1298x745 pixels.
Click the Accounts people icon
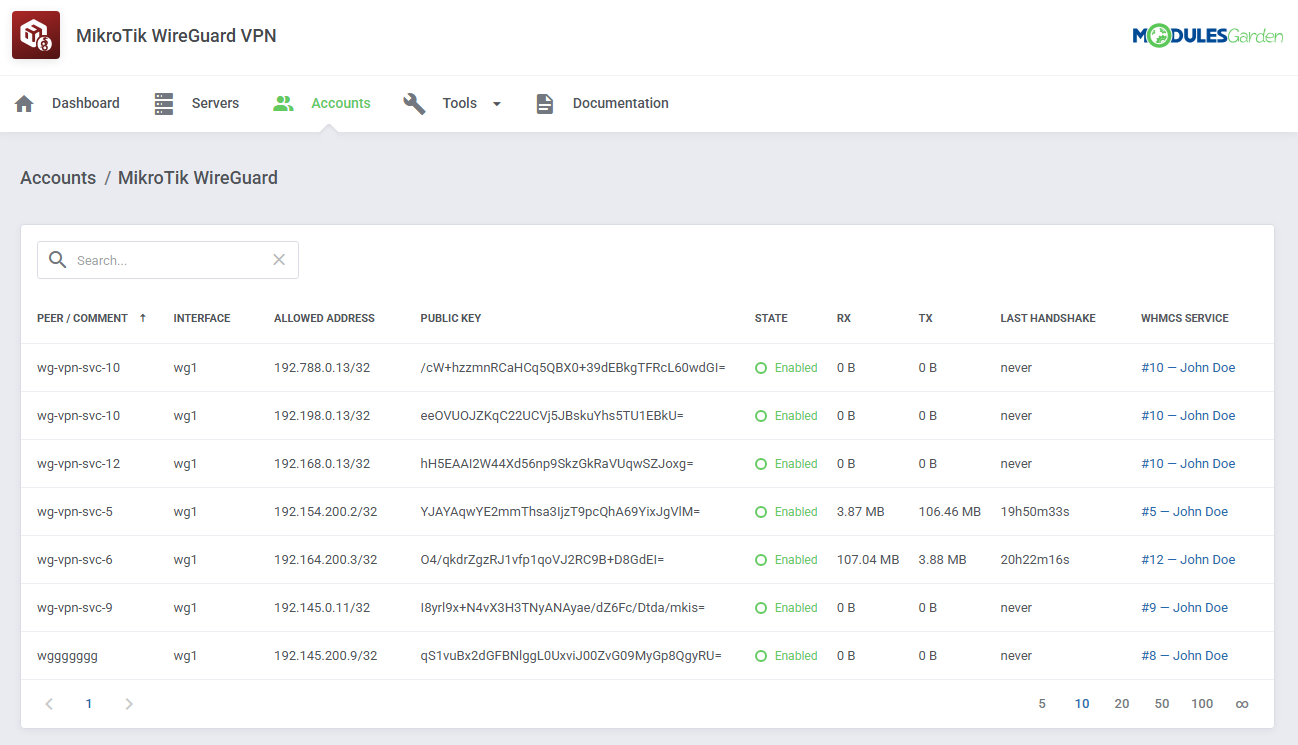point(283,104)
